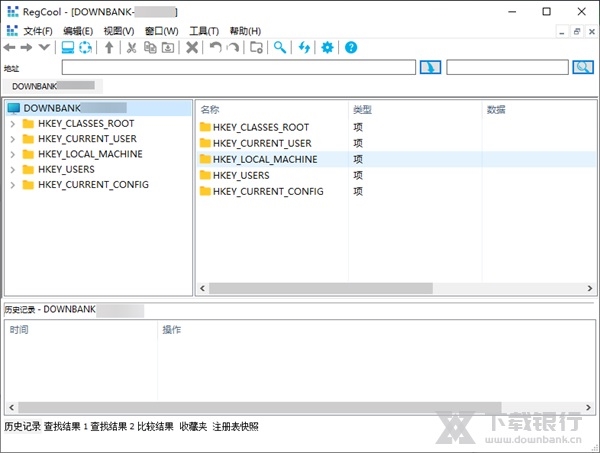Switch to 查找结果 1 tab
The width and height of the screenshot is (600, 453).
[x=65, y=426]
